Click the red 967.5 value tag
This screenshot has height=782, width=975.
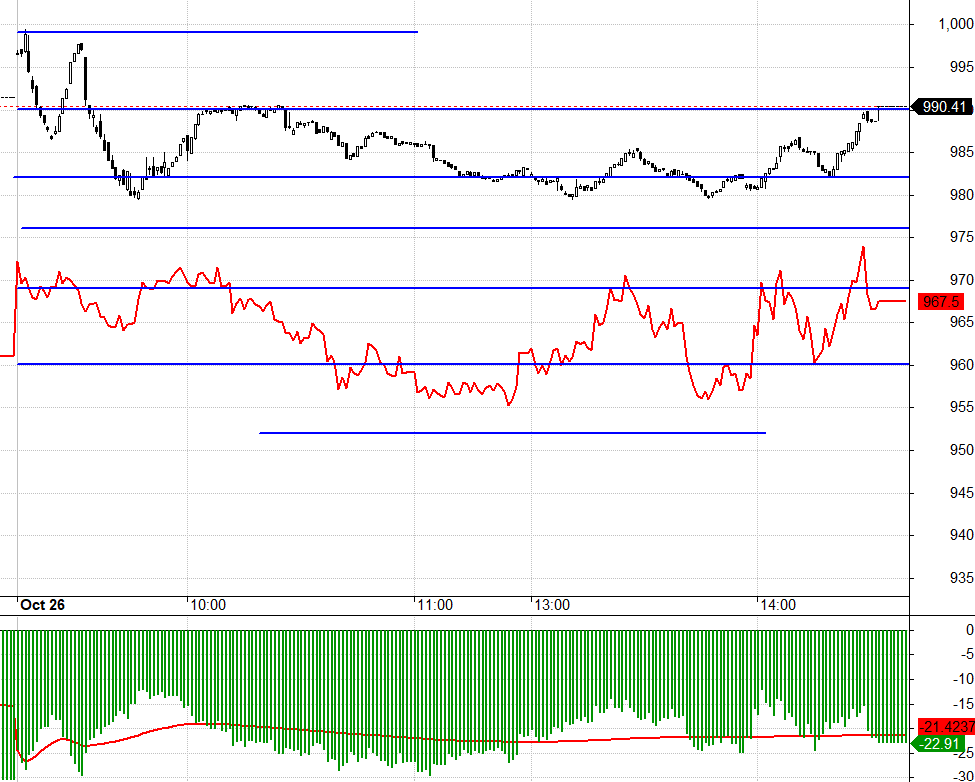click(943, 301)
